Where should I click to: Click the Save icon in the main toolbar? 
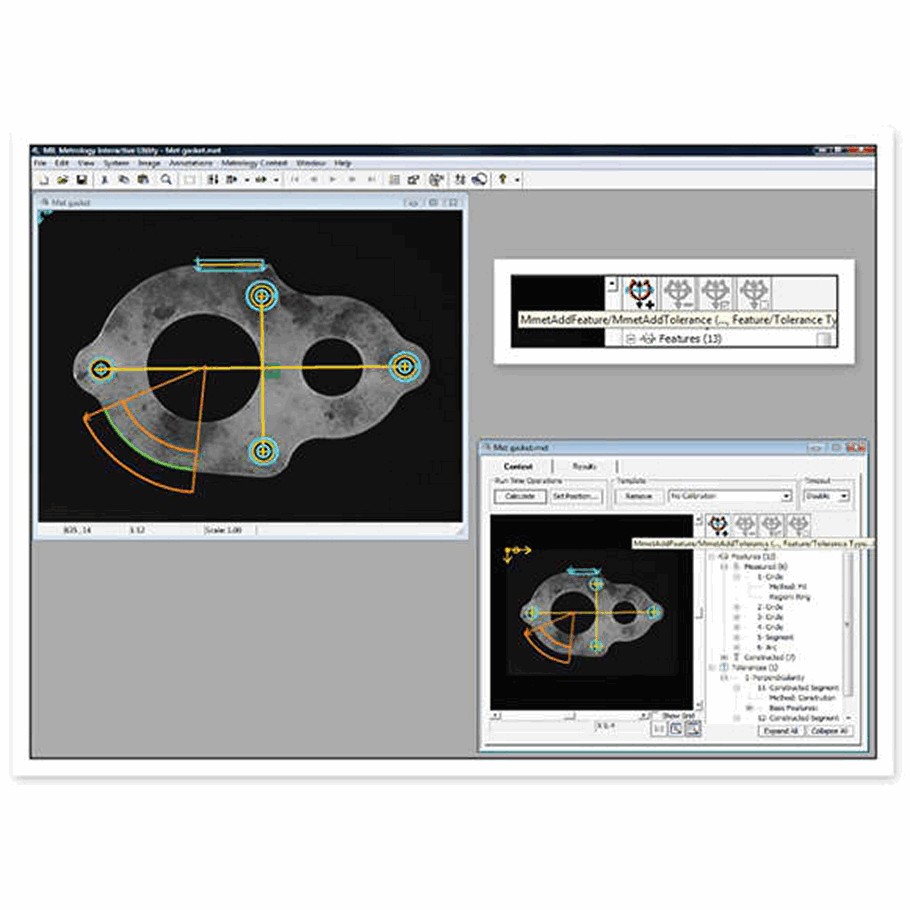pos(82,180)
